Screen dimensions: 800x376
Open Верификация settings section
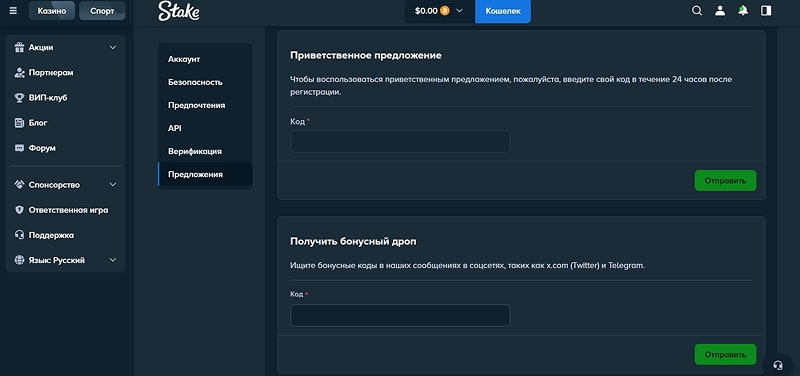click(205, 151)
